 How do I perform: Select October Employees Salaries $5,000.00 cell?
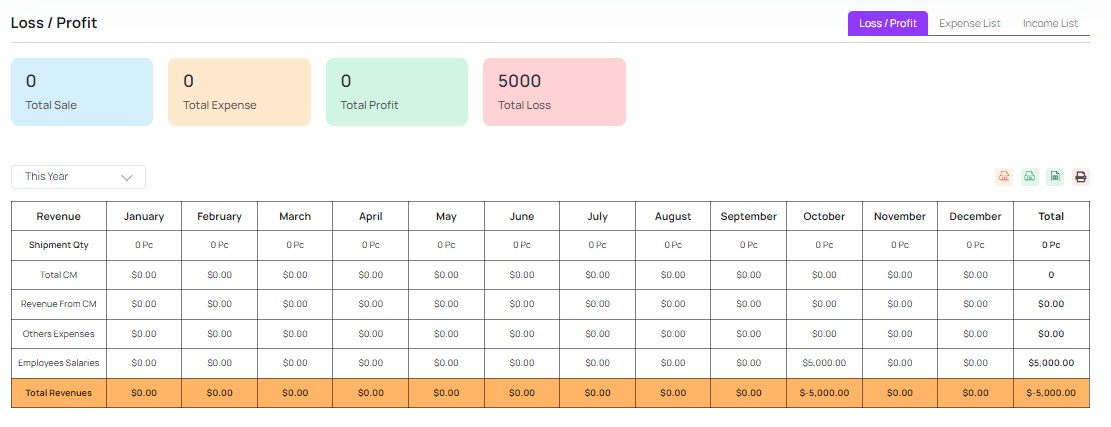(824, 363)
